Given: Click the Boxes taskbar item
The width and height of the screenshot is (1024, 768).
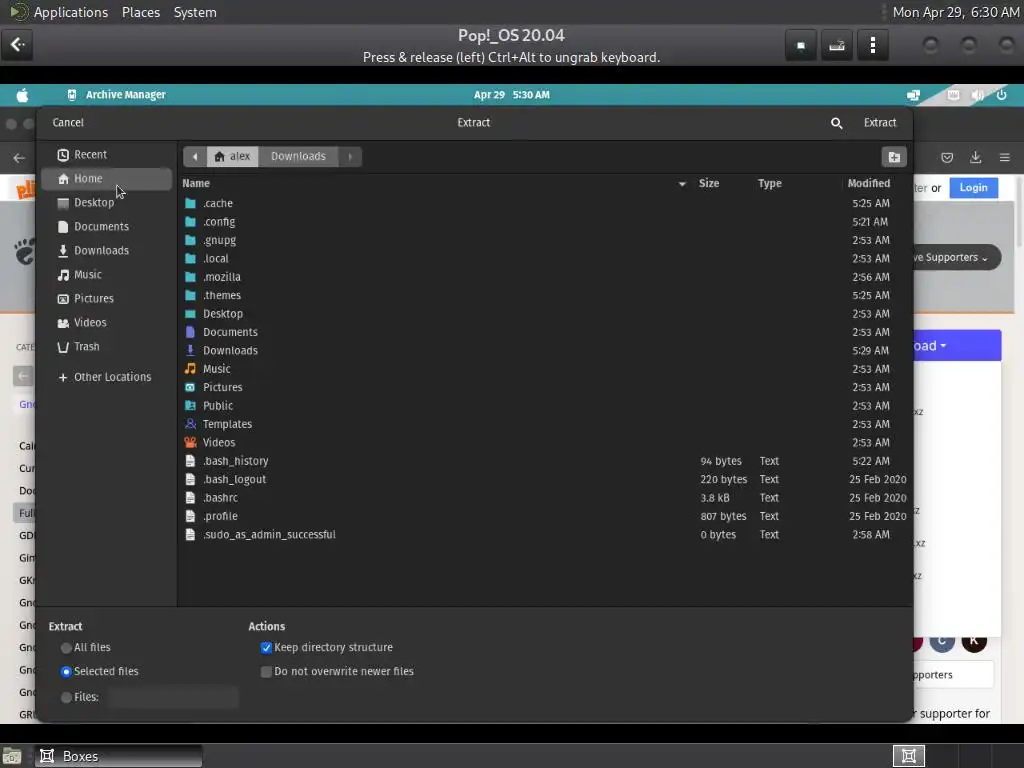Looking at the screenshot, I should click(x=119, y=756).
